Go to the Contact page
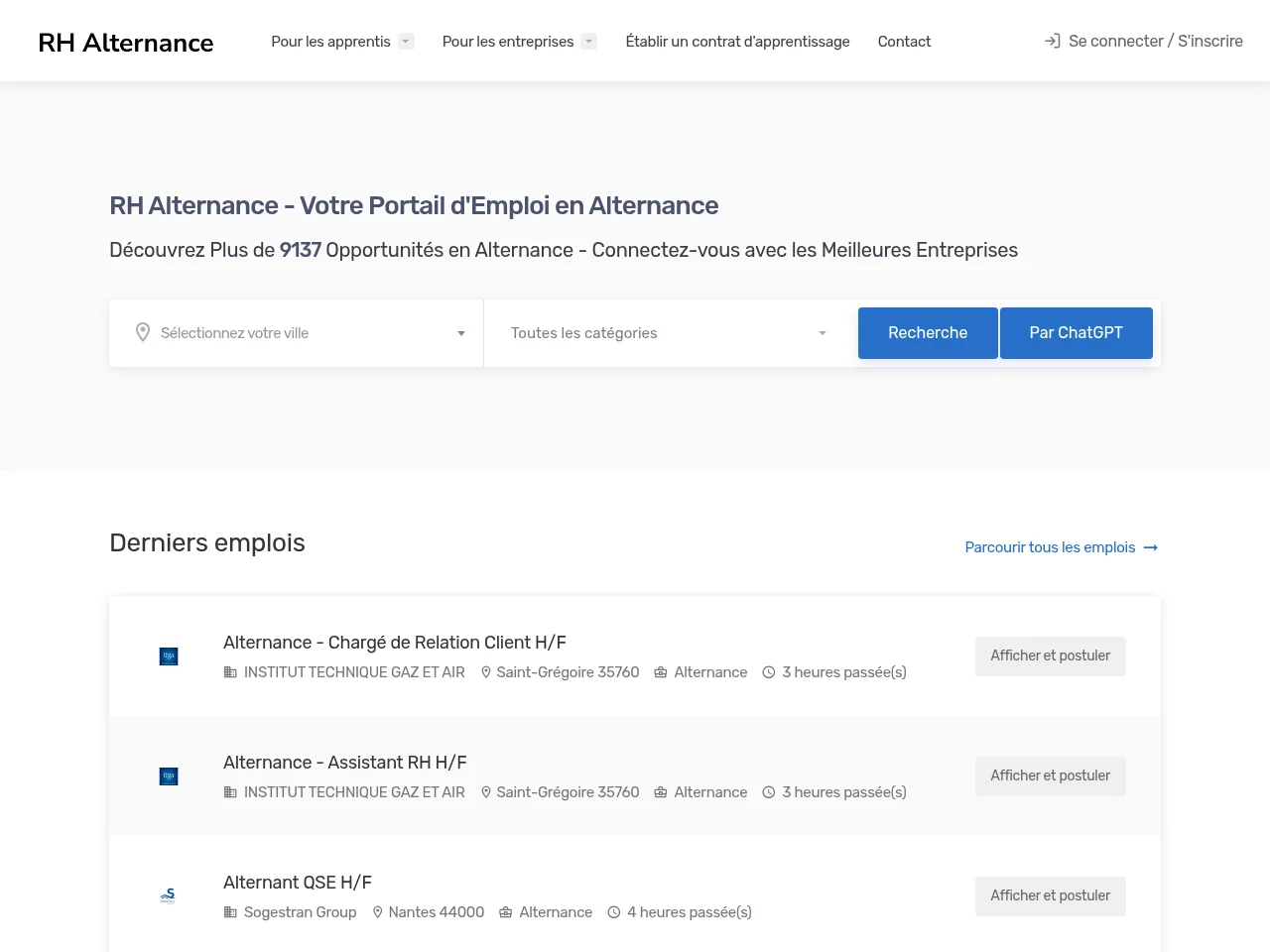This screenshot has width=1270, height=952. pyautogui.click(x=904, y=42)
